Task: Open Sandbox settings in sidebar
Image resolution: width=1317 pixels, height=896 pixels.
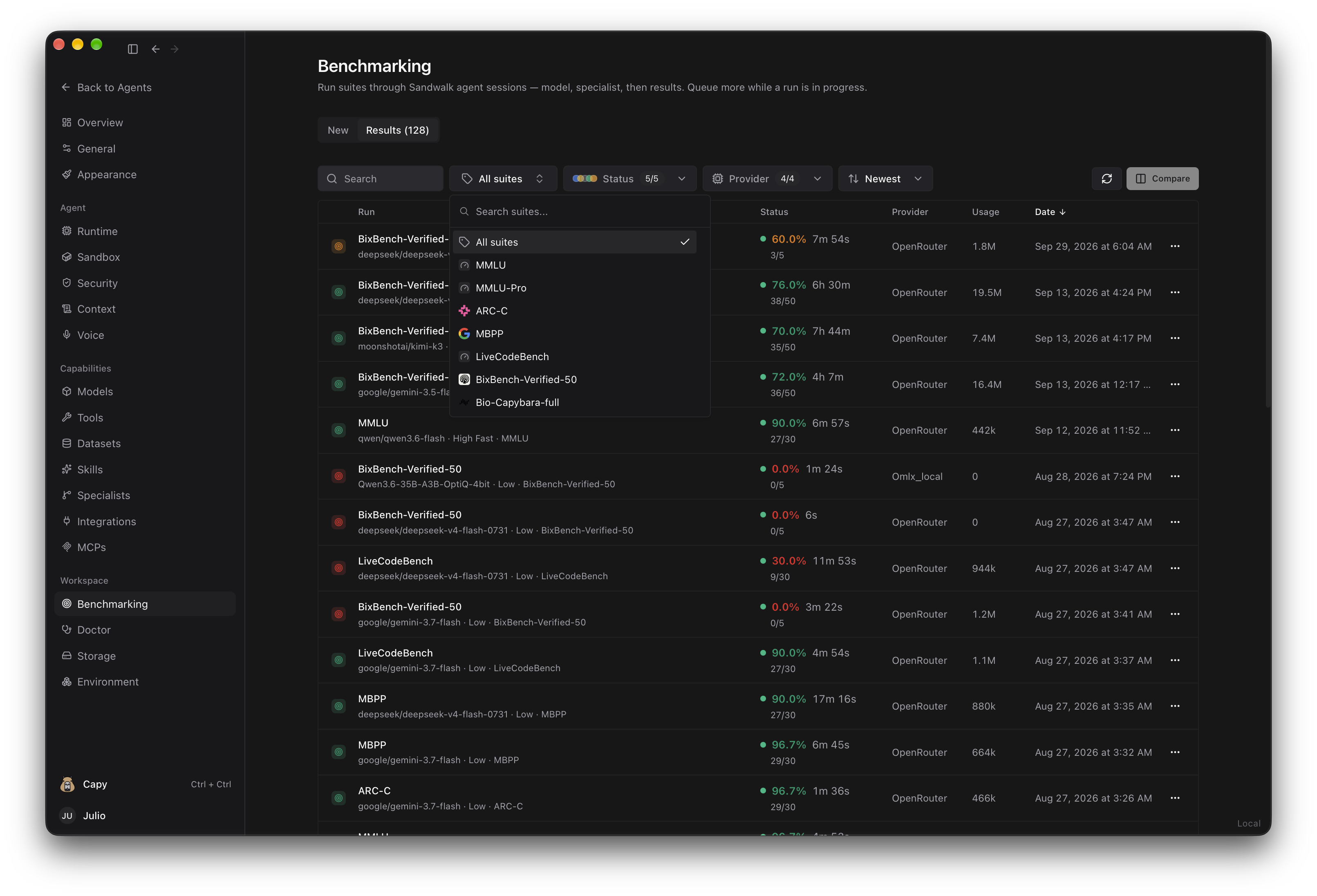Action: tap(145, 257)
